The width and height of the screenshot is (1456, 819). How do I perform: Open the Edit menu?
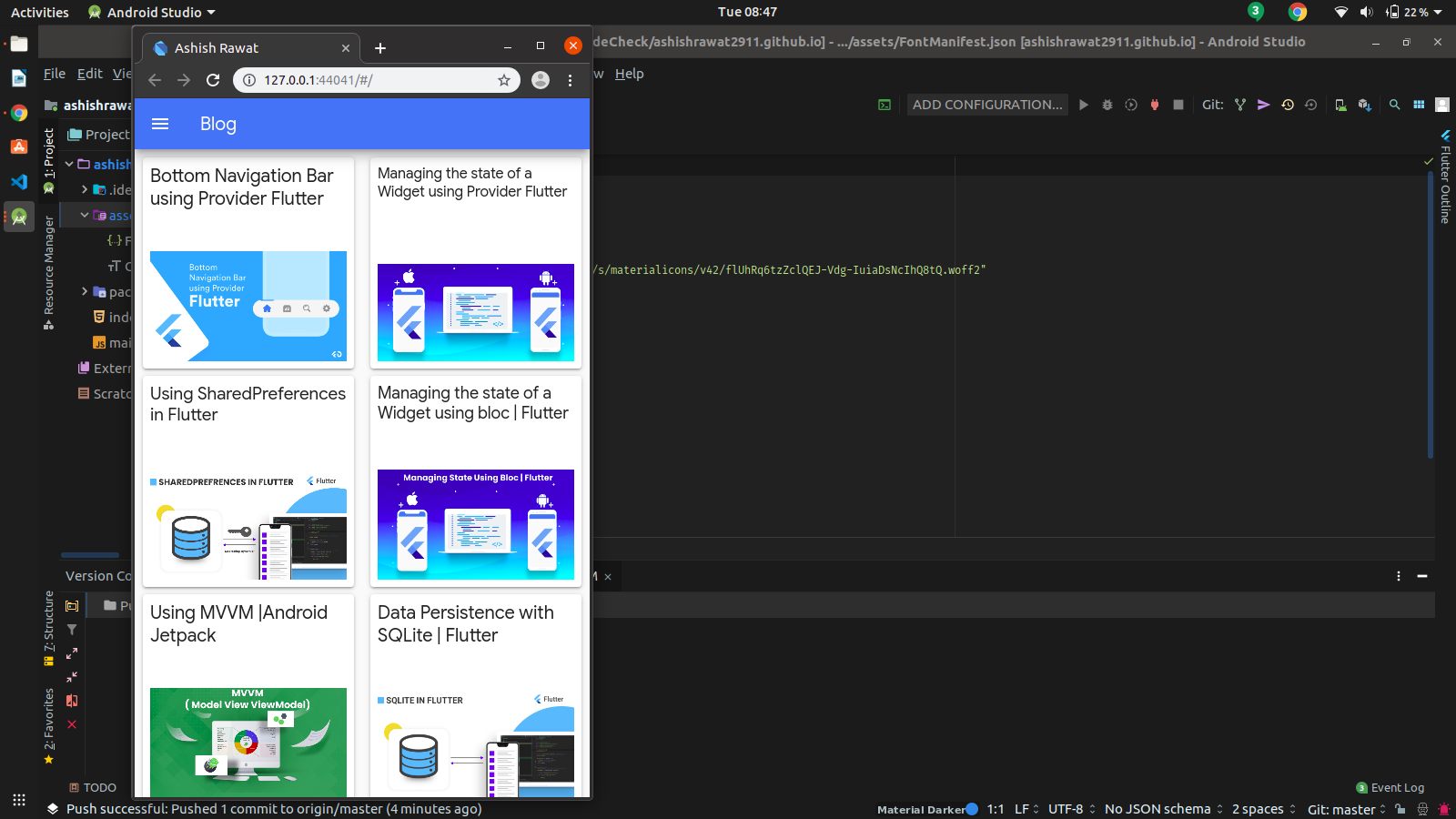[90, 74]
